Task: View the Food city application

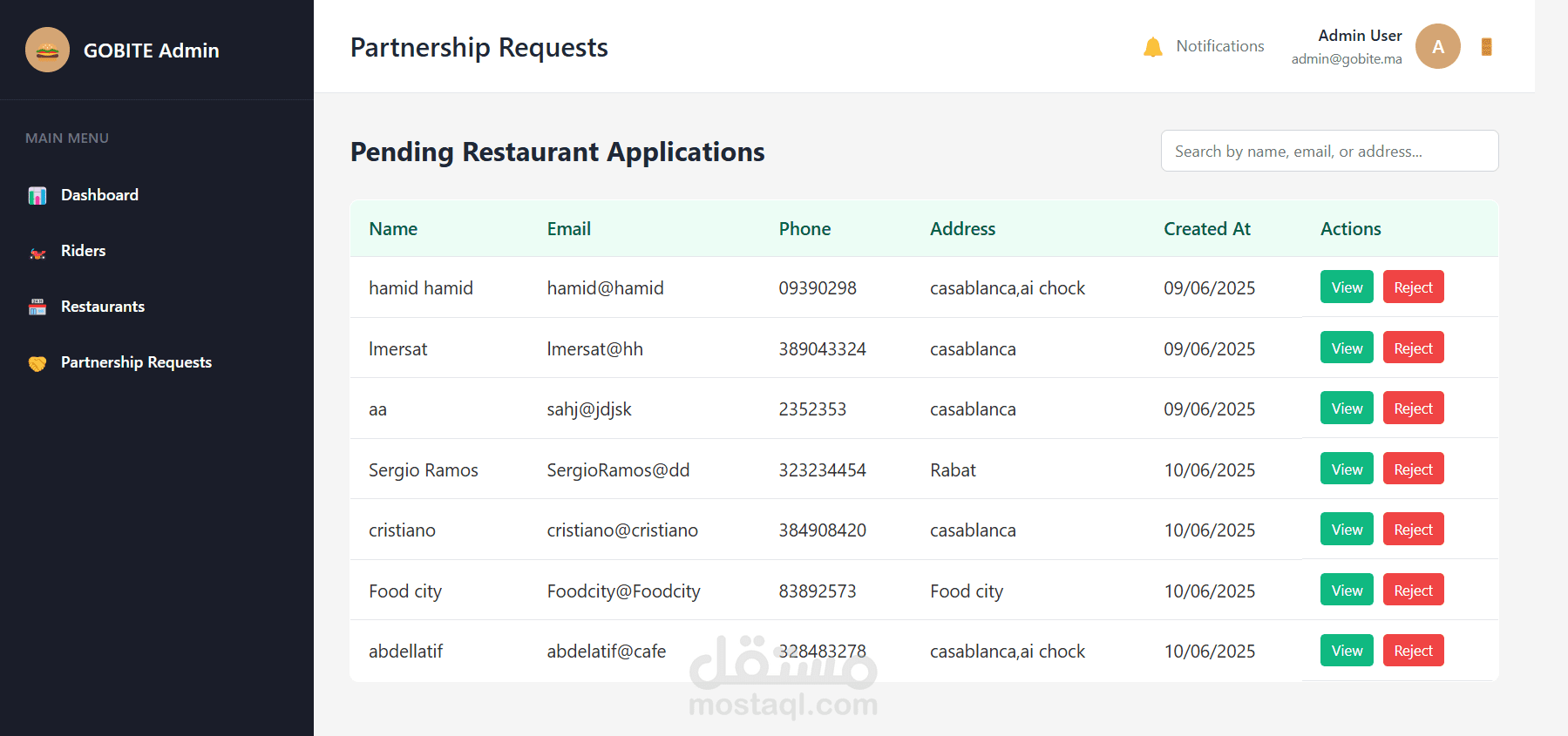Action: [1347, 591]
